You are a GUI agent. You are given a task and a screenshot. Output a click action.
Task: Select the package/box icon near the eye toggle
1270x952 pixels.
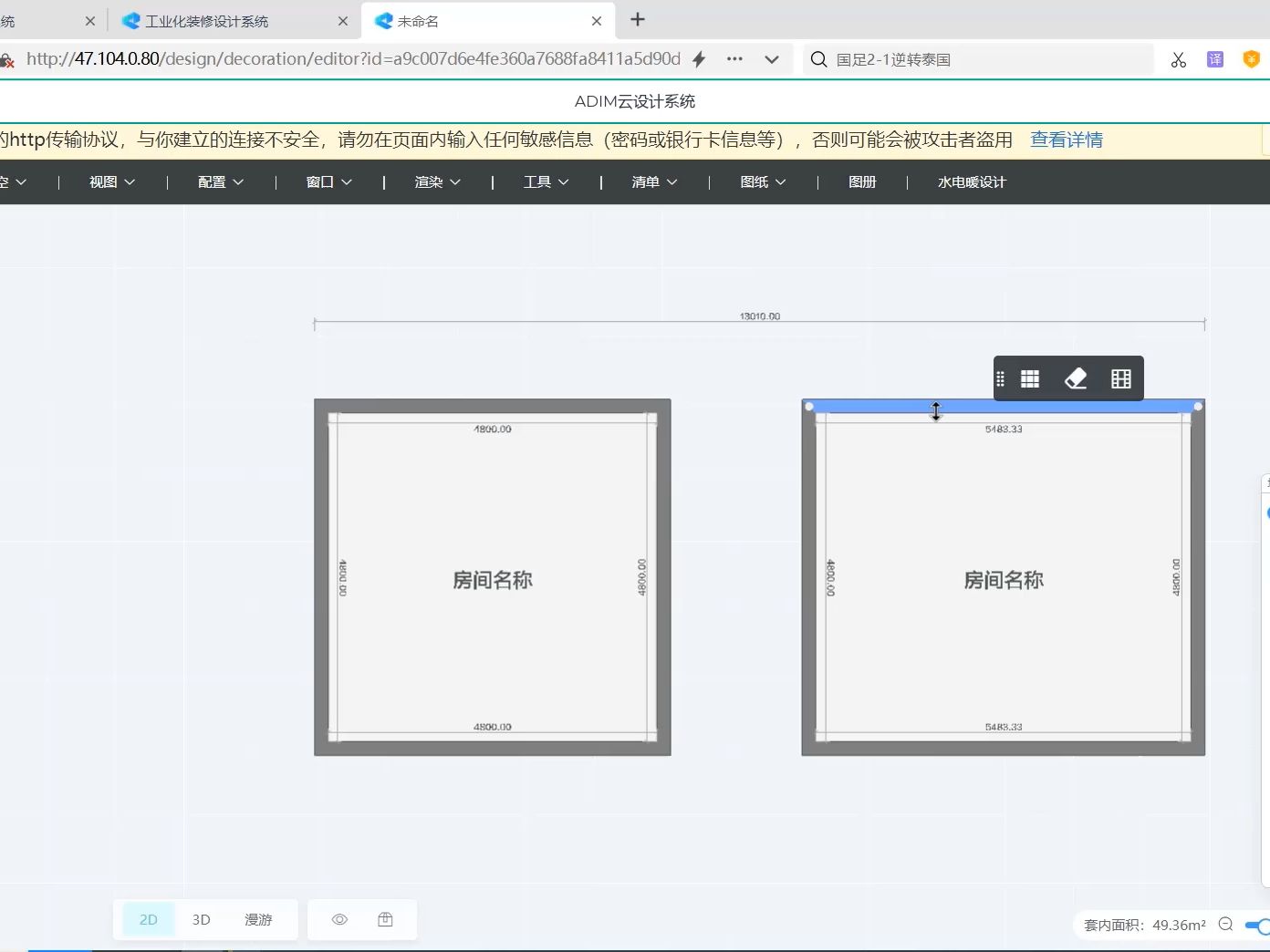click(x=385, y=919)
